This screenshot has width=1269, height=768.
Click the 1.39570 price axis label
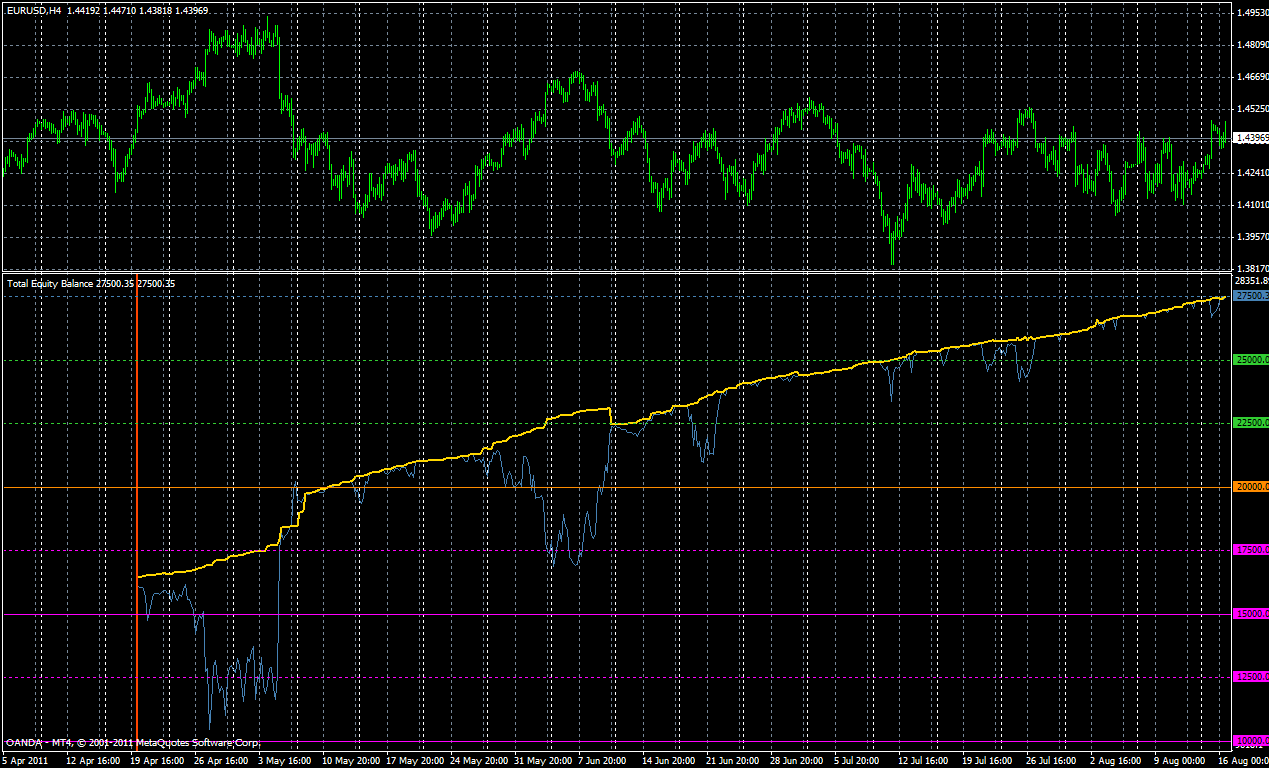[x=1253, y=237]
